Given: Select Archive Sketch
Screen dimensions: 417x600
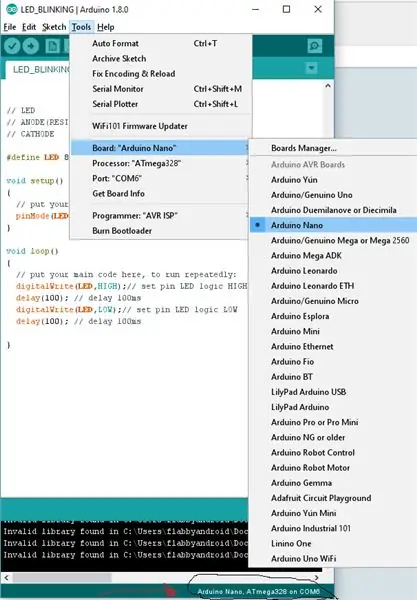Looking at the screenshot, I should coord(161,59).
